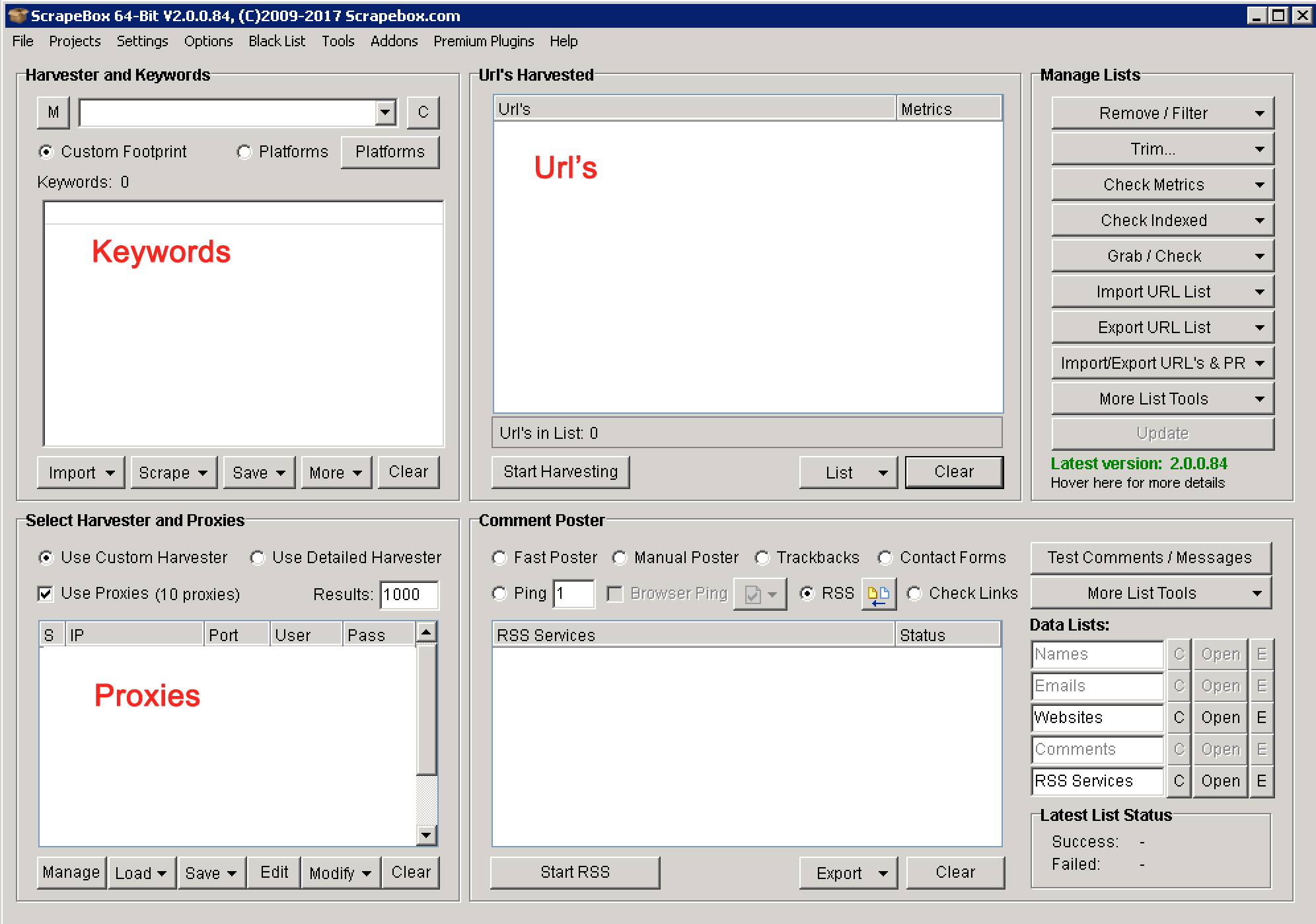Click inside the Keywords text area
This screenshot has width=1316, height=924.
click(x=244, y=324)
